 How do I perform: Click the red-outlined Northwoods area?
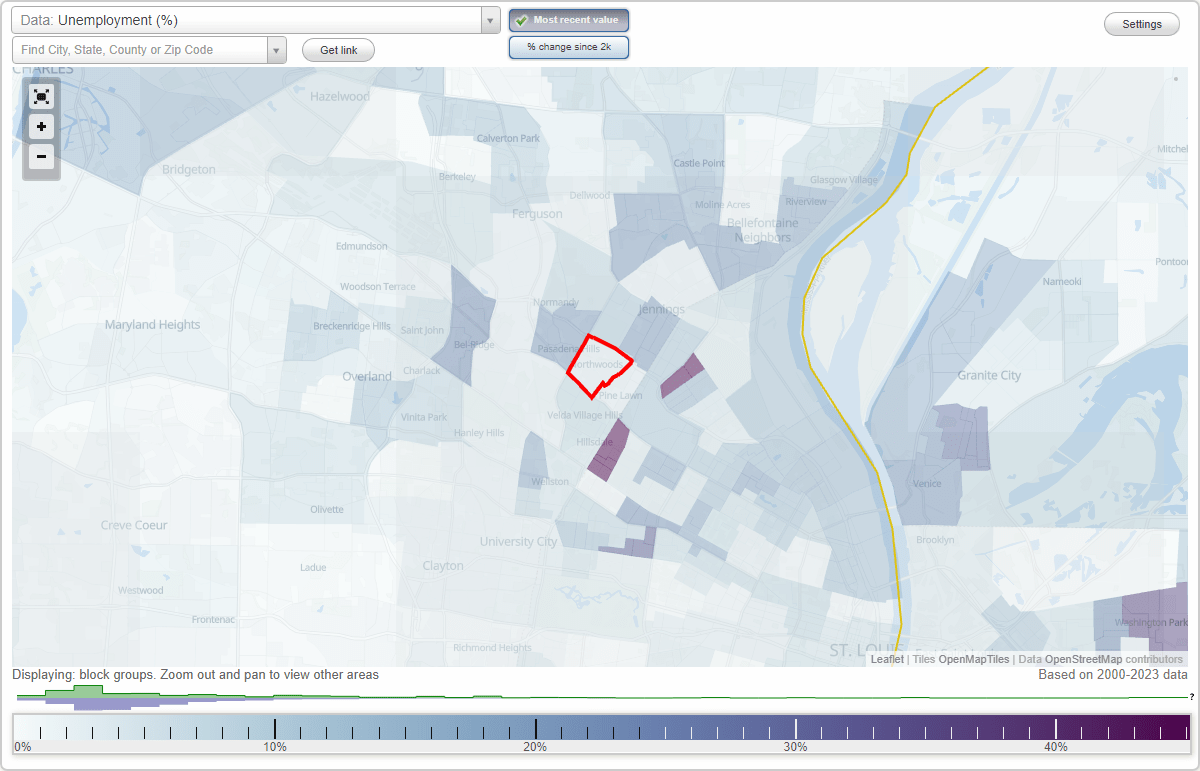coord(598,365)
